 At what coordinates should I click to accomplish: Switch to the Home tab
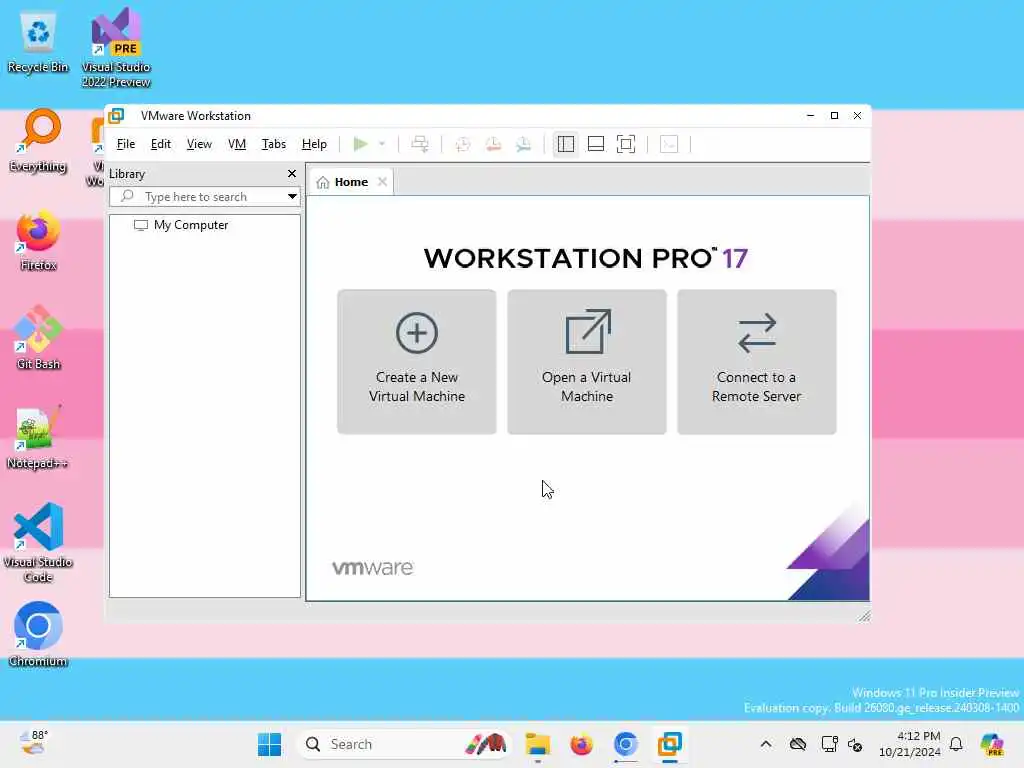[x=351, y=182]
